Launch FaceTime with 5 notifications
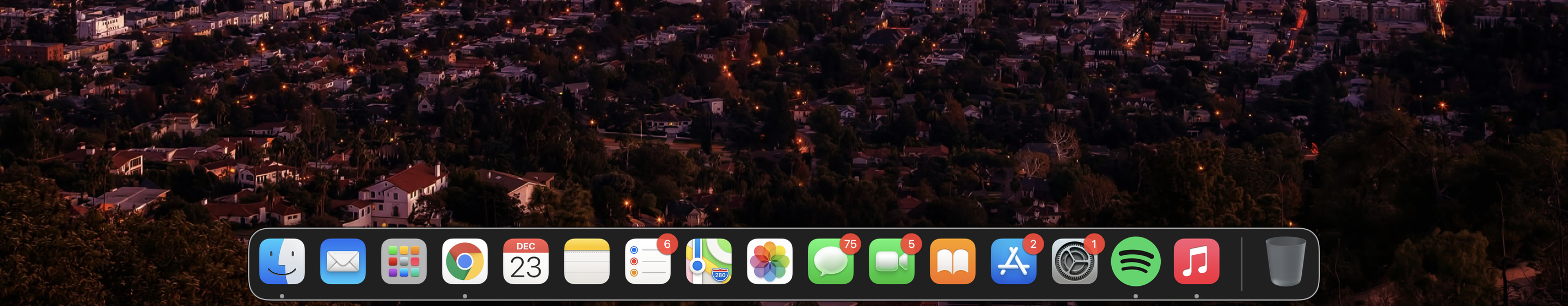This screenshot has width=1568, height=306. point(892,261)
